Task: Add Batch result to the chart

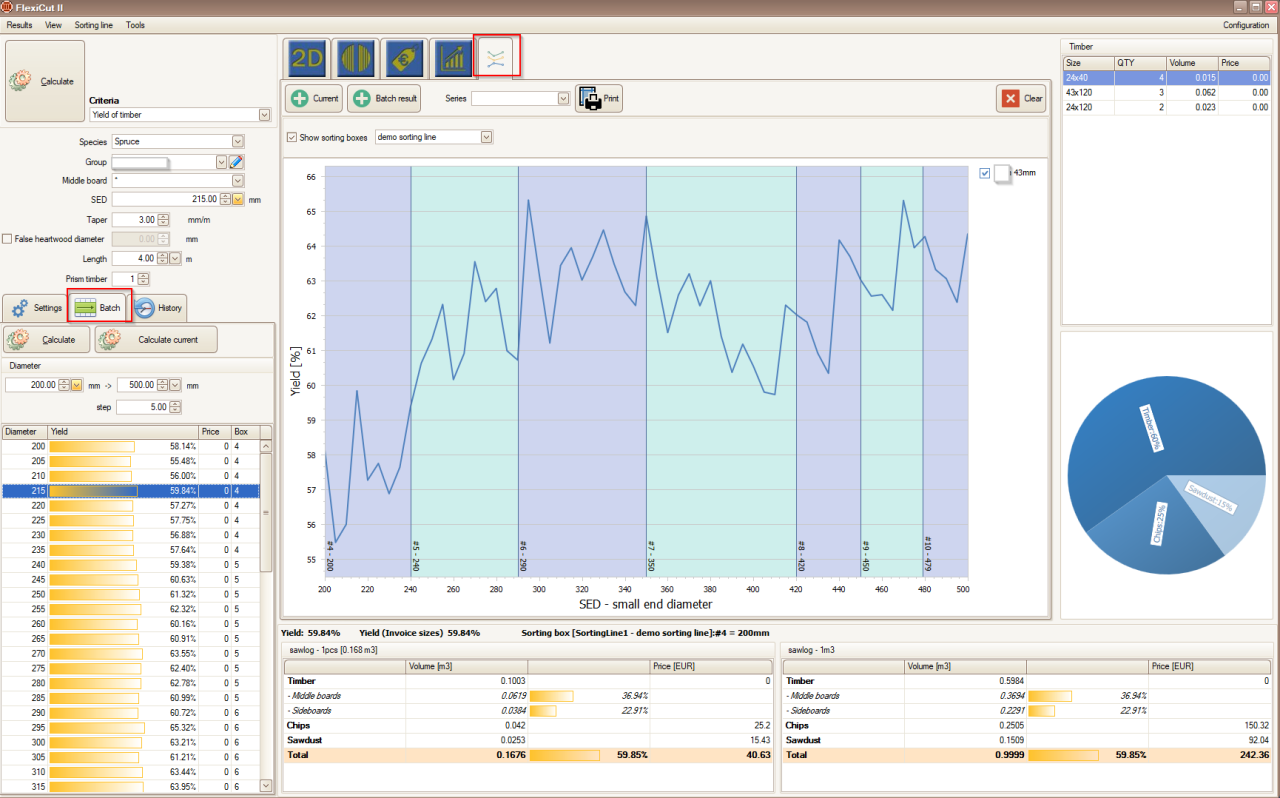Action: point(384,98)
